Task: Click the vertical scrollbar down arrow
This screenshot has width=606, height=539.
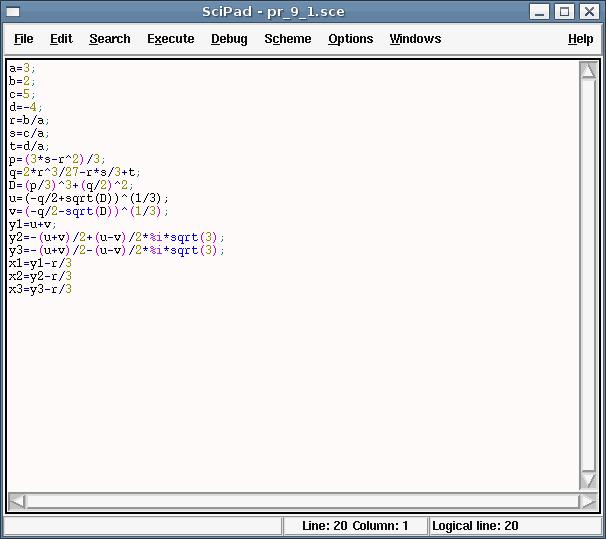Action: [x=588, y=480]
